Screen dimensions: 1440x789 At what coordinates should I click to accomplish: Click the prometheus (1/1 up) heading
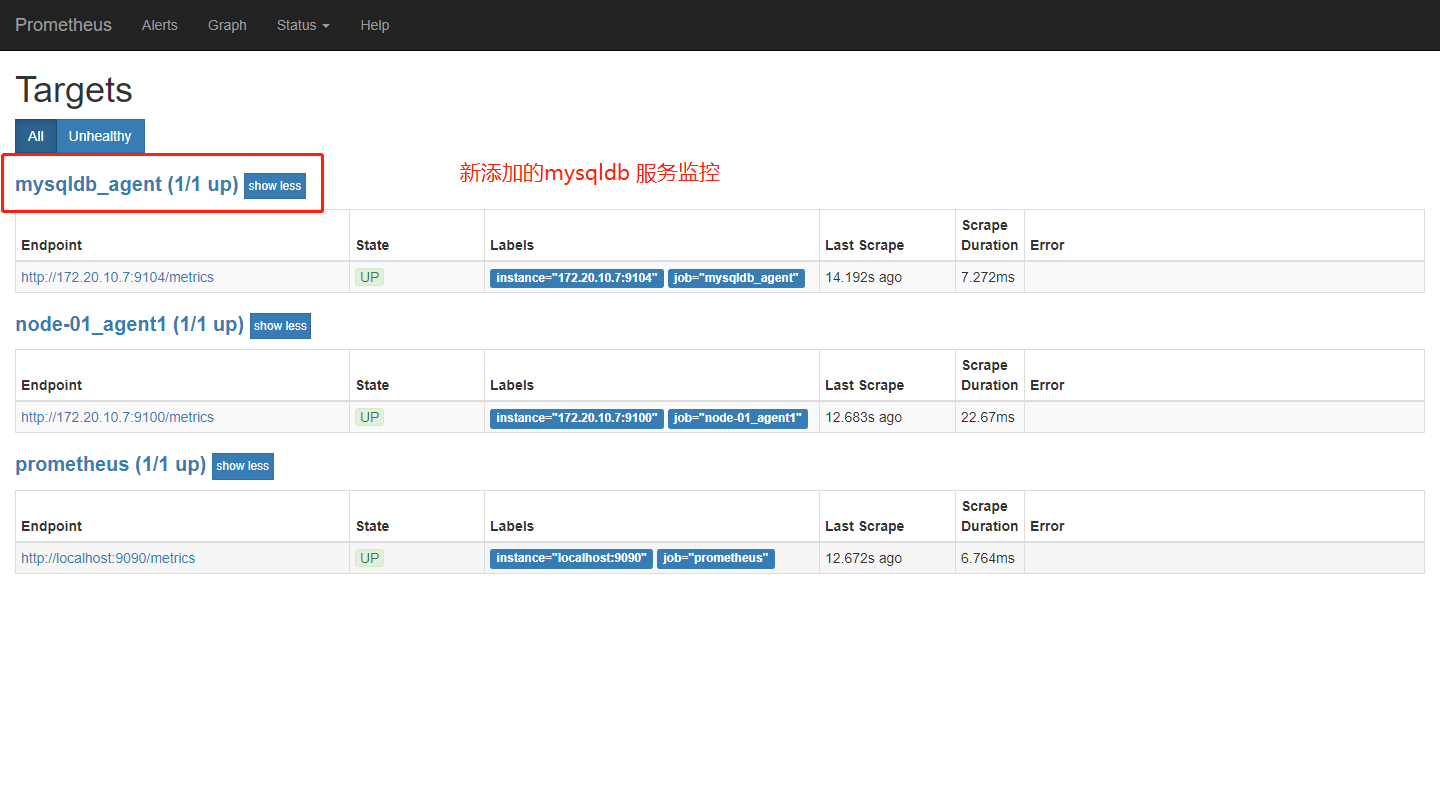coord(111,464)
